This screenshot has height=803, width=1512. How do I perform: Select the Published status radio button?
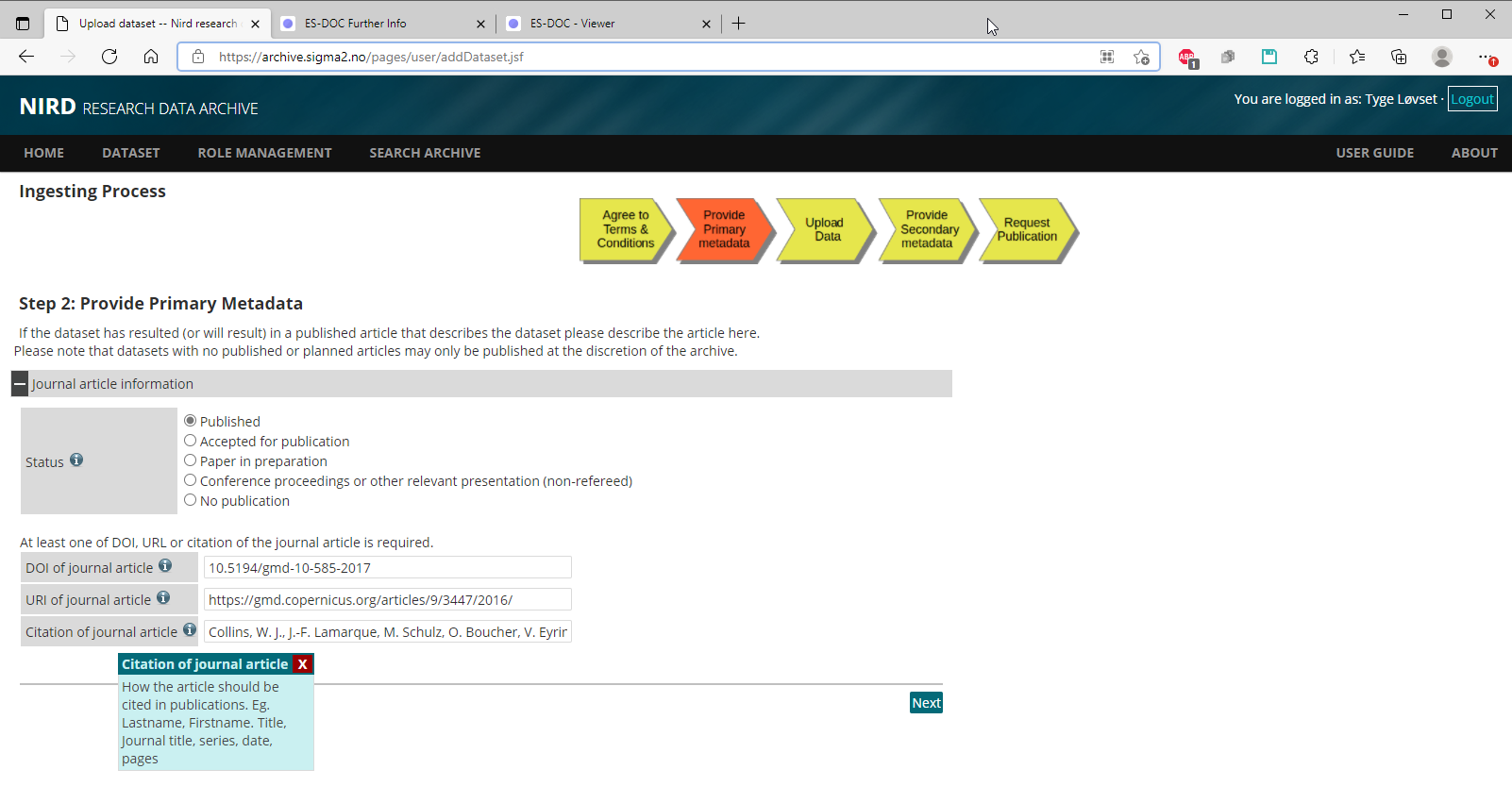(x=191, y=421)
